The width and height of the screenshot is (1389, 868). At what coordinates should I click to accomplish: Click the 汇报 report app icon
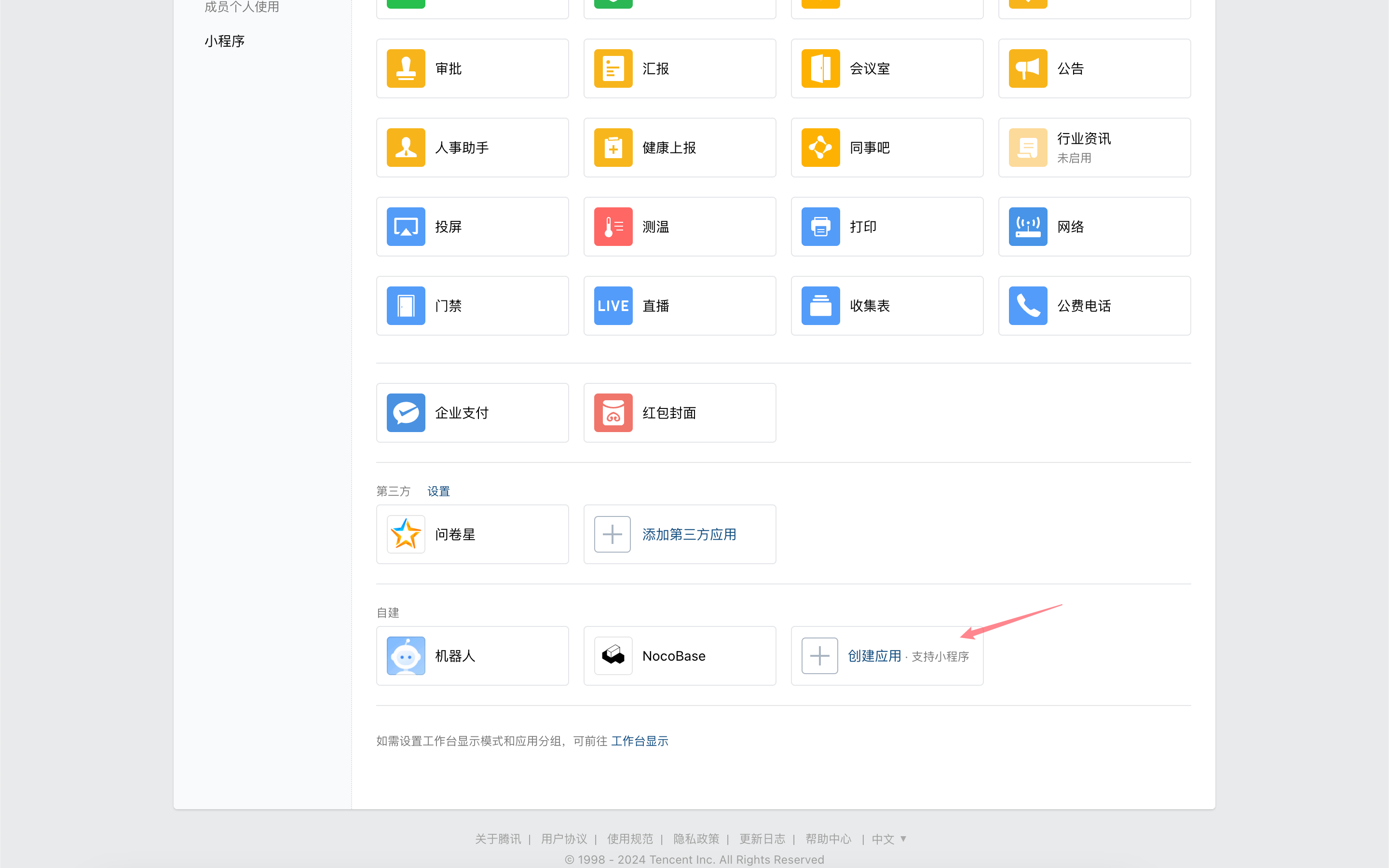613,68
